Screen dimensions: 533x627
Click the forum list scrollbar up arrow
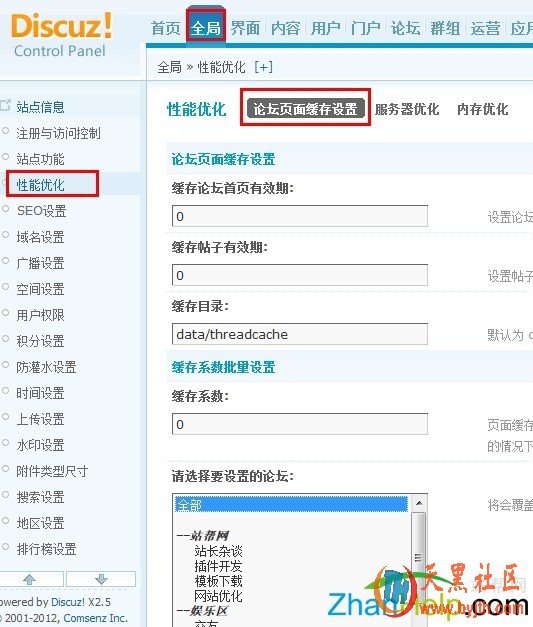click(419, 503)
